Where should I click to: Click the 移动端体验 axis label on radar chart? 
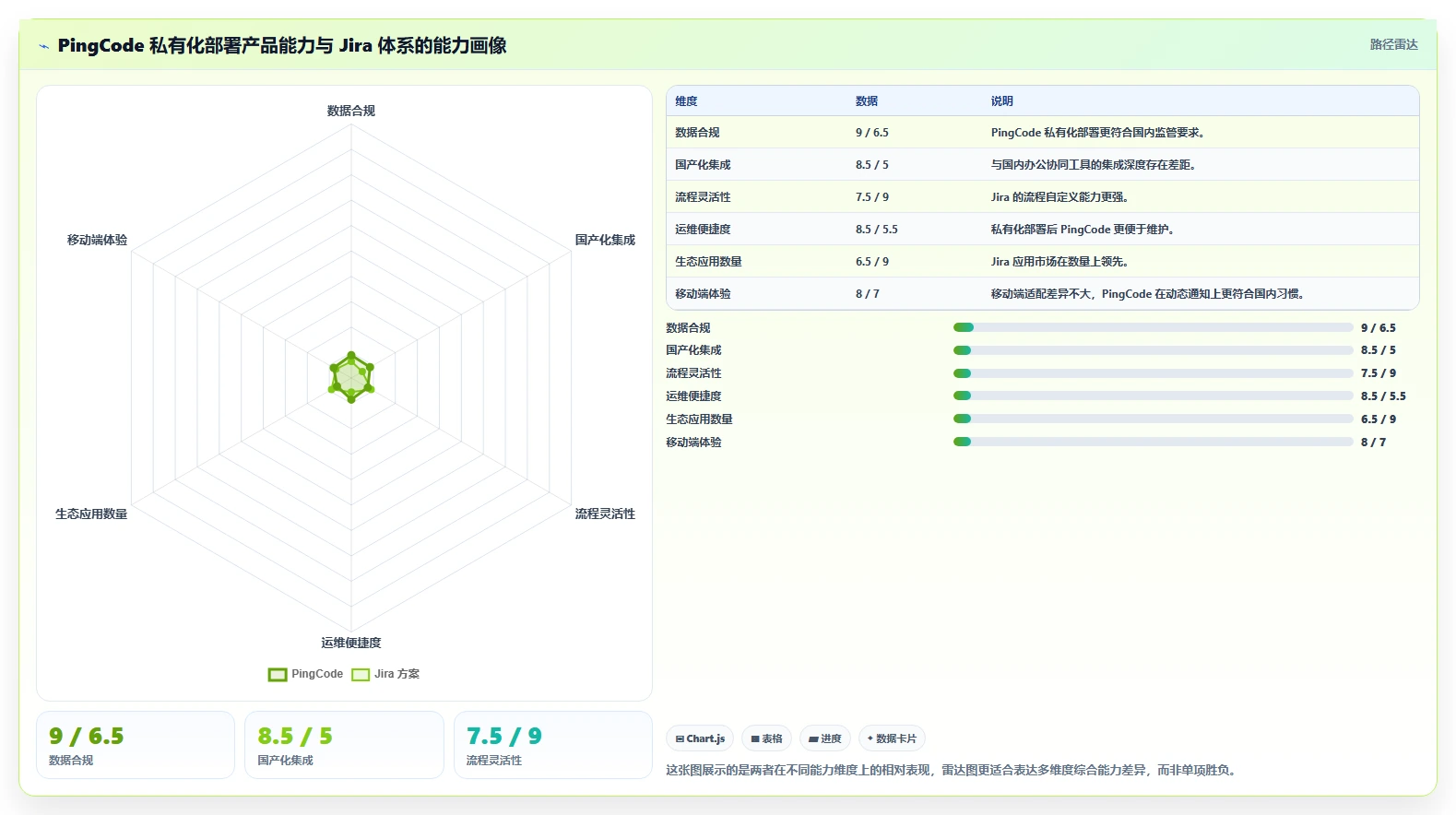pos(97,240)
